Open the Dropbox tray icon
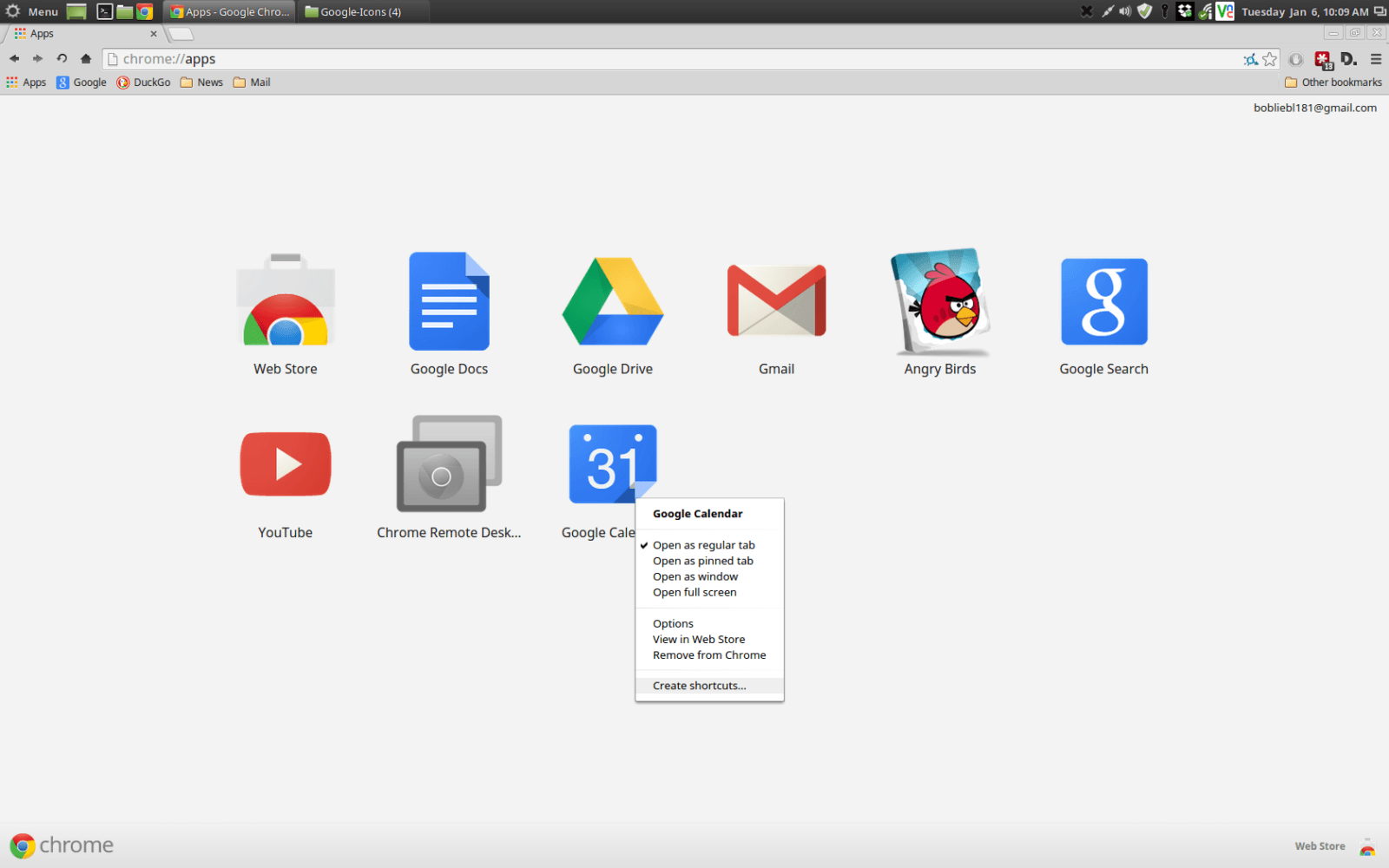Viewport: 1389px width, 868px height. pyautogui.click(x=1183, y=11)
